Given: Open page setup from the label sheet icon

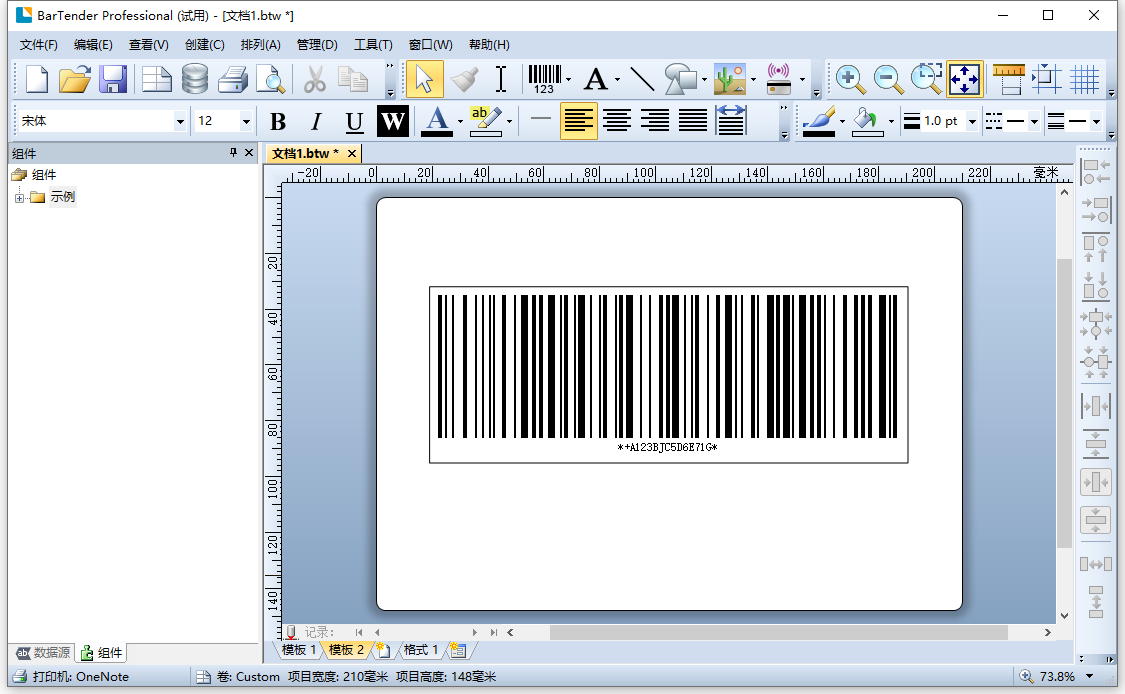Looking at the screenshot, I should pos(156,79).
